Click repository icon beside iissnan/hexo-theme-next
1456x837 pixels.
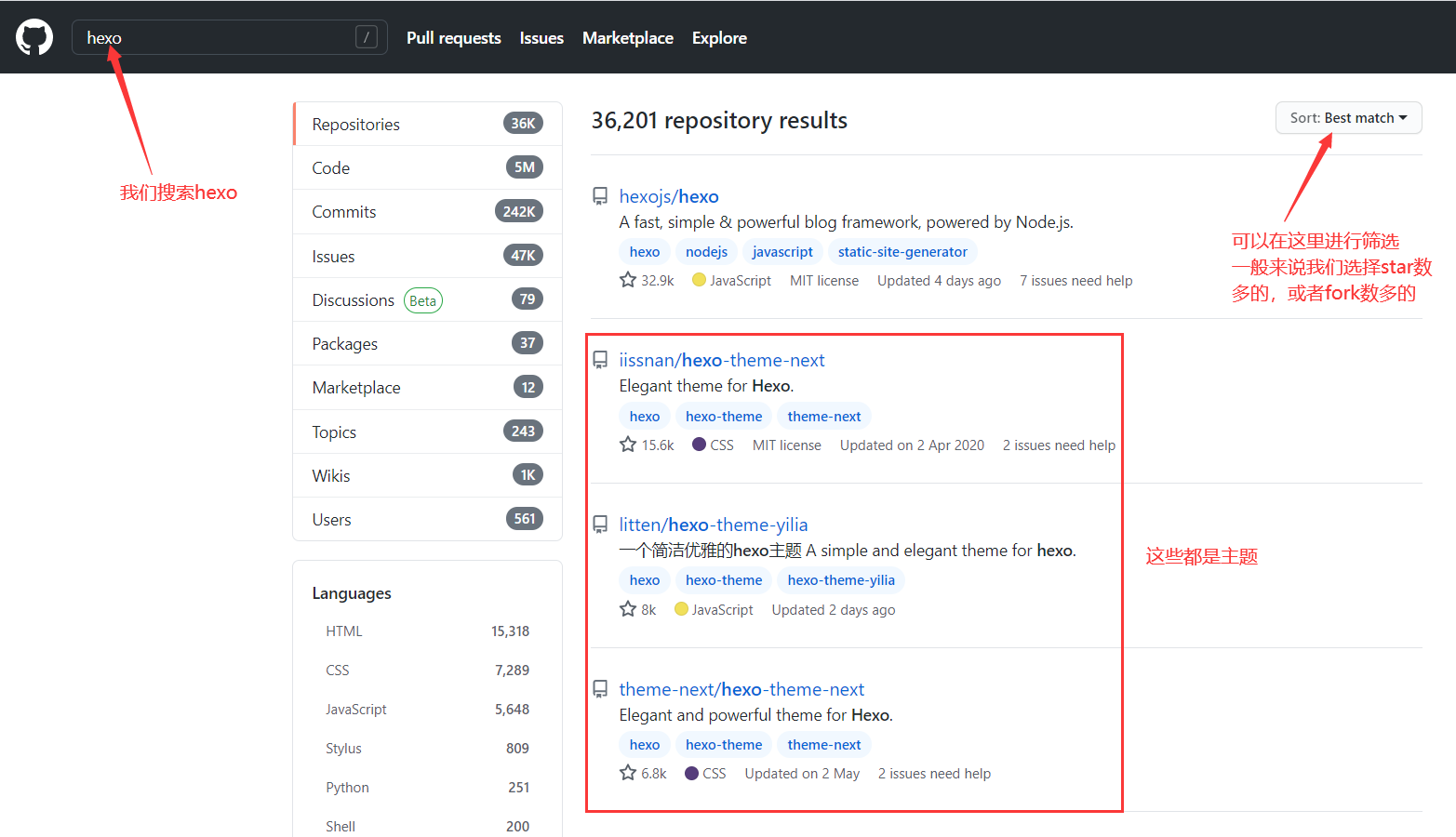601,360
